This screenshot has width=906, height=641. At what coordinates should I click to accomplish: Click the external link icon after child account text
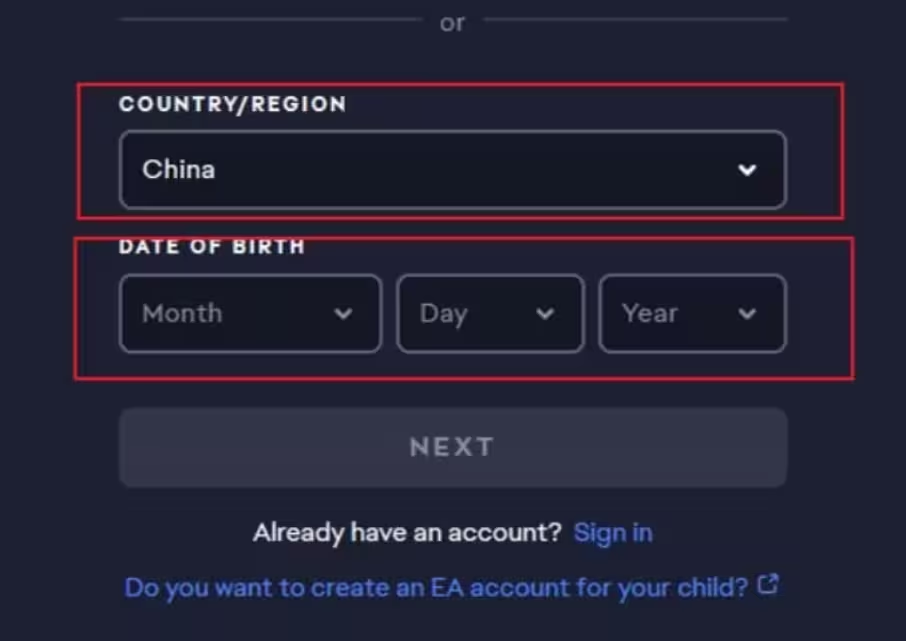[768, 584]
